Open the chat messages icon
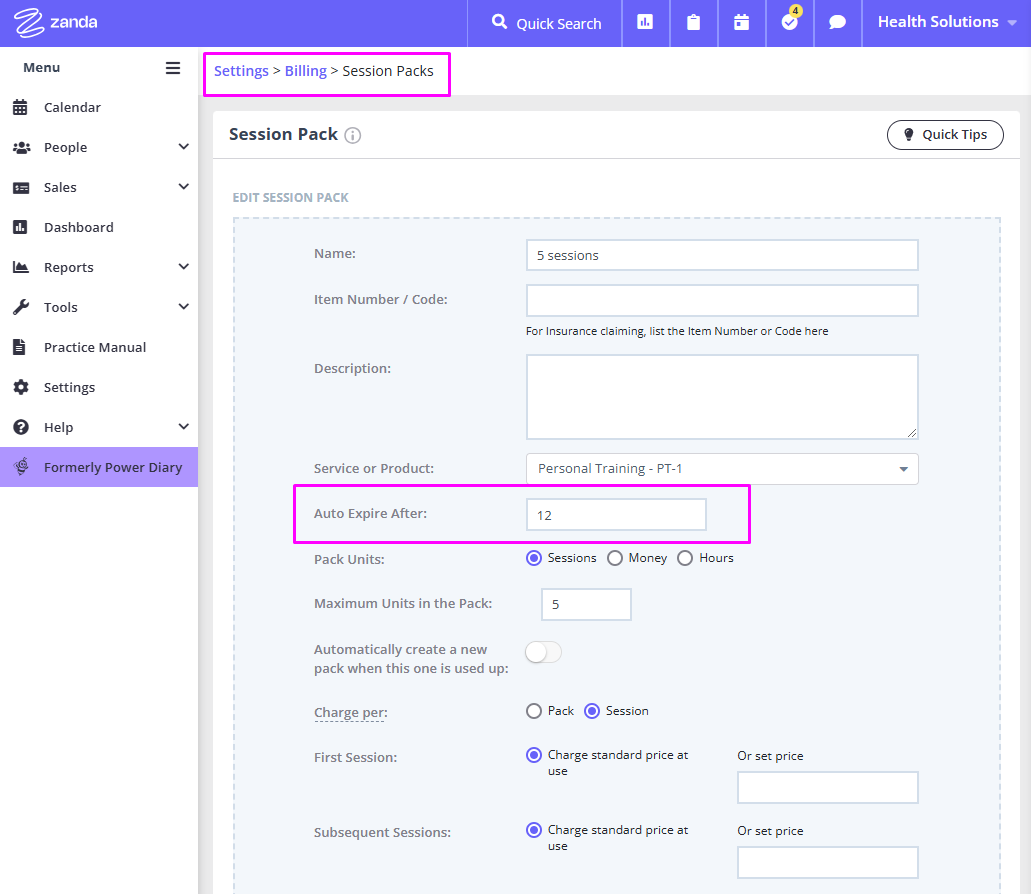The image size is (1031, 894). coord(837,22)
